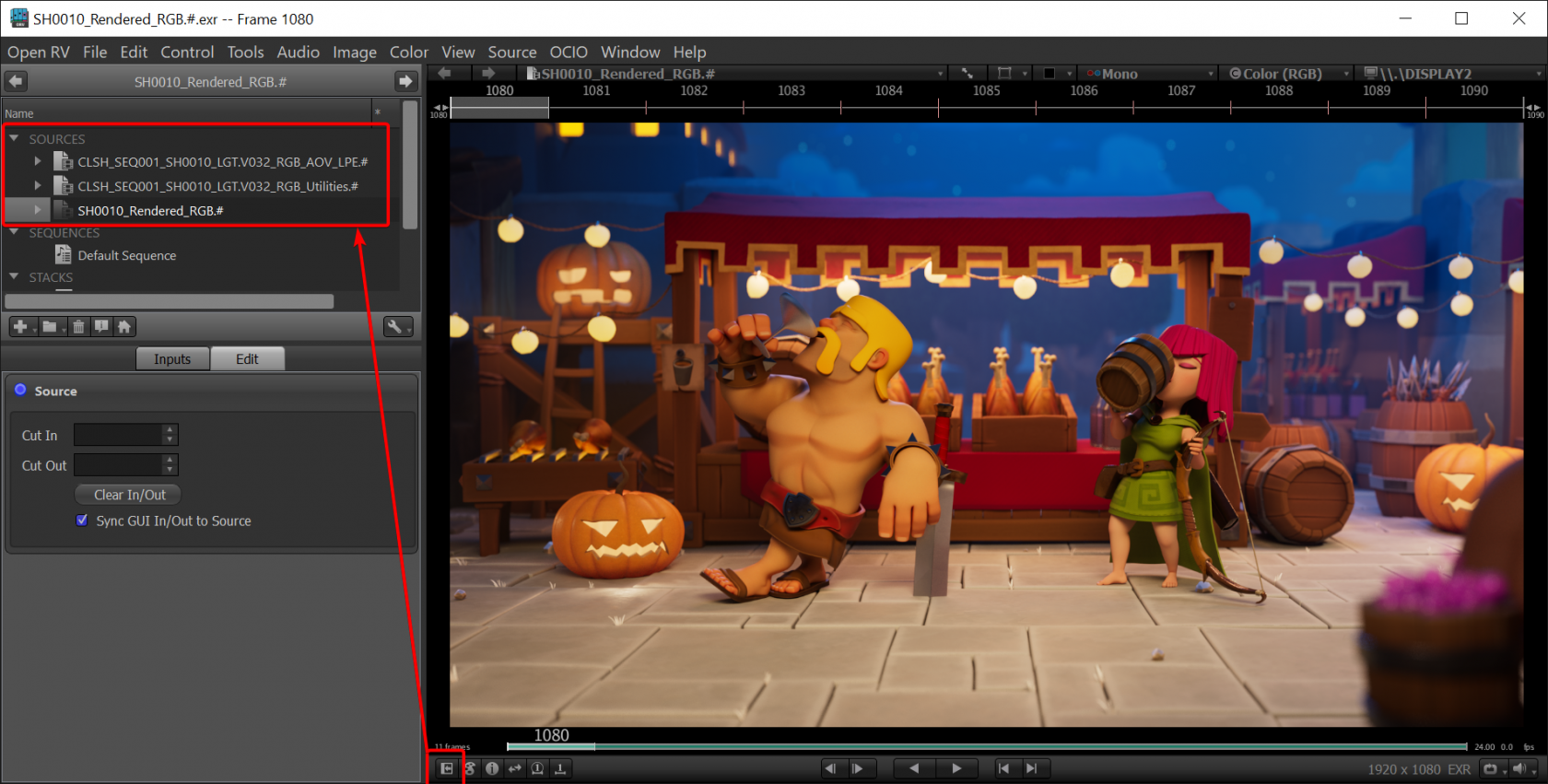Step forward one frame
This screenshot has height=784, width=1548.
click(x=859, y=768)
